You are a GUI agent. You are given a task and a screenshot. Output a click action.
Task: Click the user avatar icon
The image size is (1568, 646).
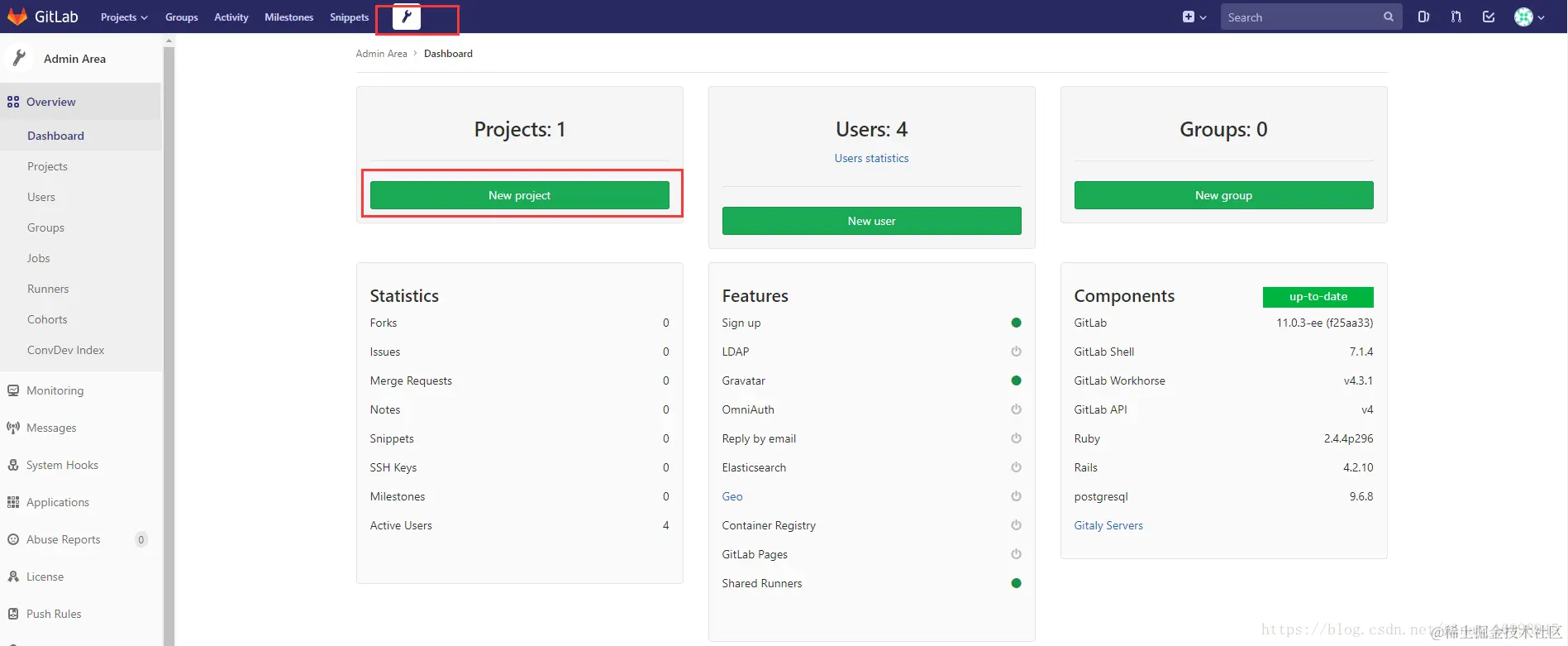click(1523, 17)
